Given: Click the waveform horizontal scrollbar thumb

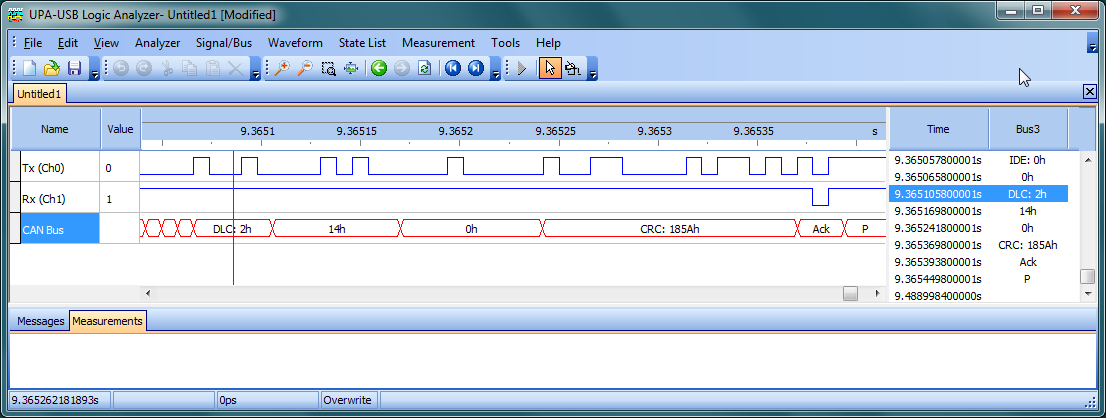Looking at the screenshot, I should tap(851, 293).
